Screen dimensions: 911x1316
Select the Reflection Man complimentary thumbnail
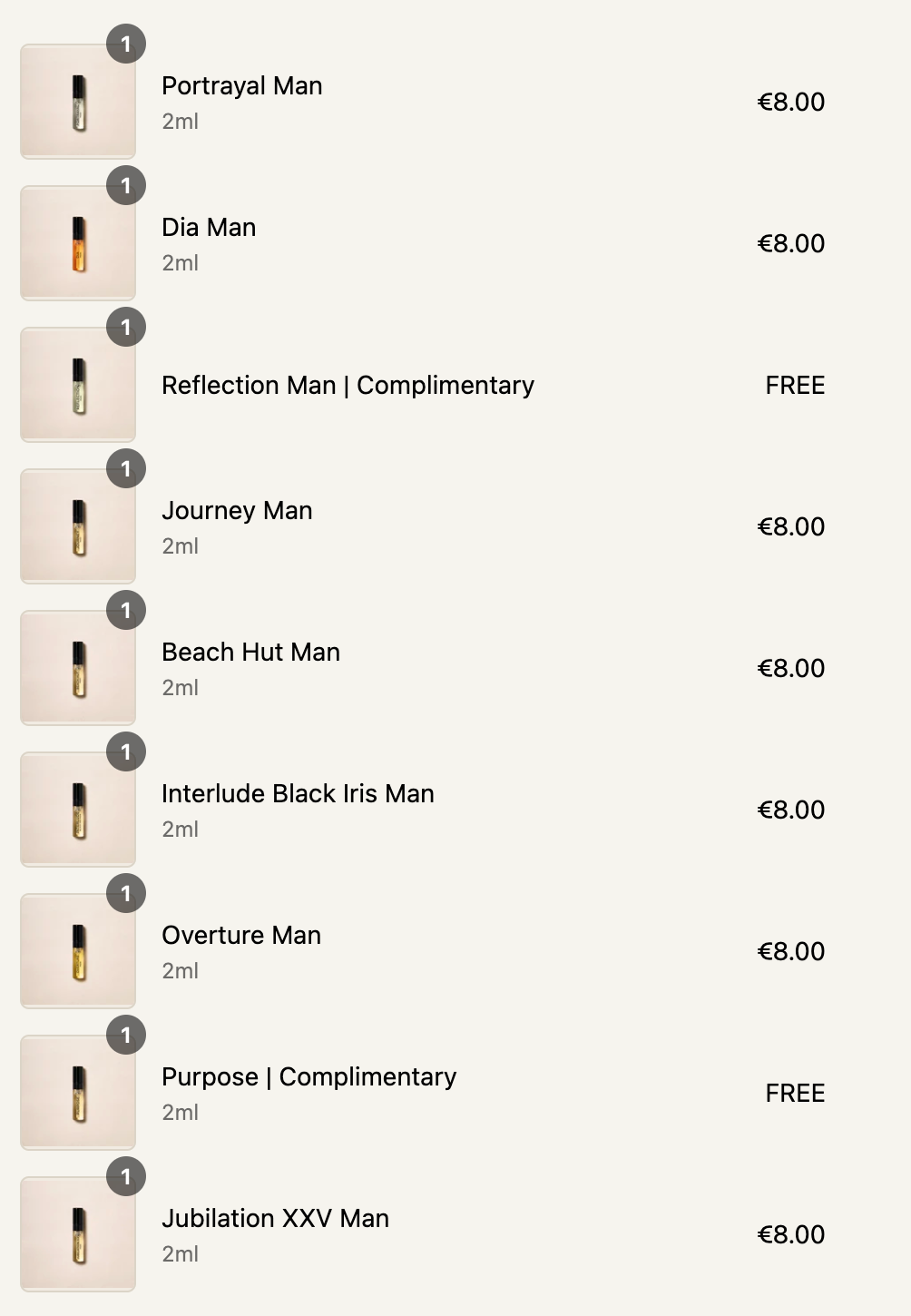[x=78, y=386]
